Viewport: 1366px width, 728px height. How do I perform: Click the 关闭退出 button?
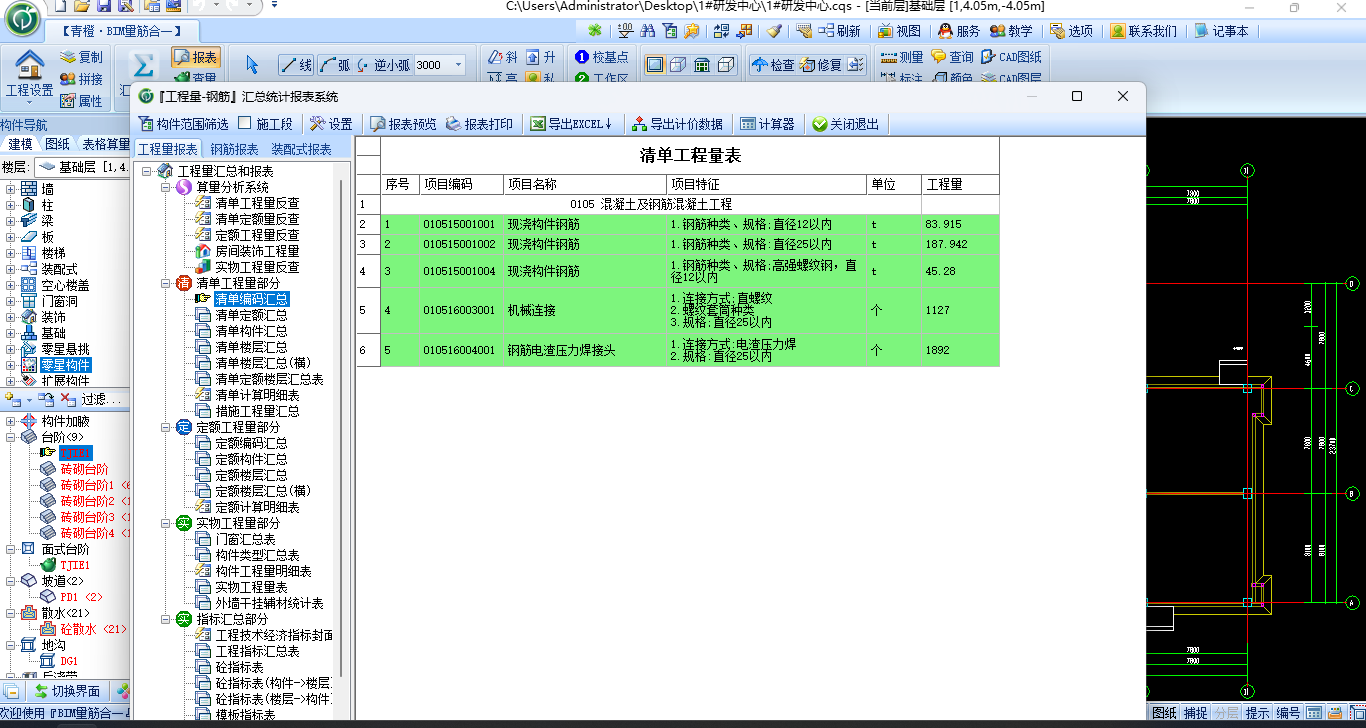coord(845,124)
